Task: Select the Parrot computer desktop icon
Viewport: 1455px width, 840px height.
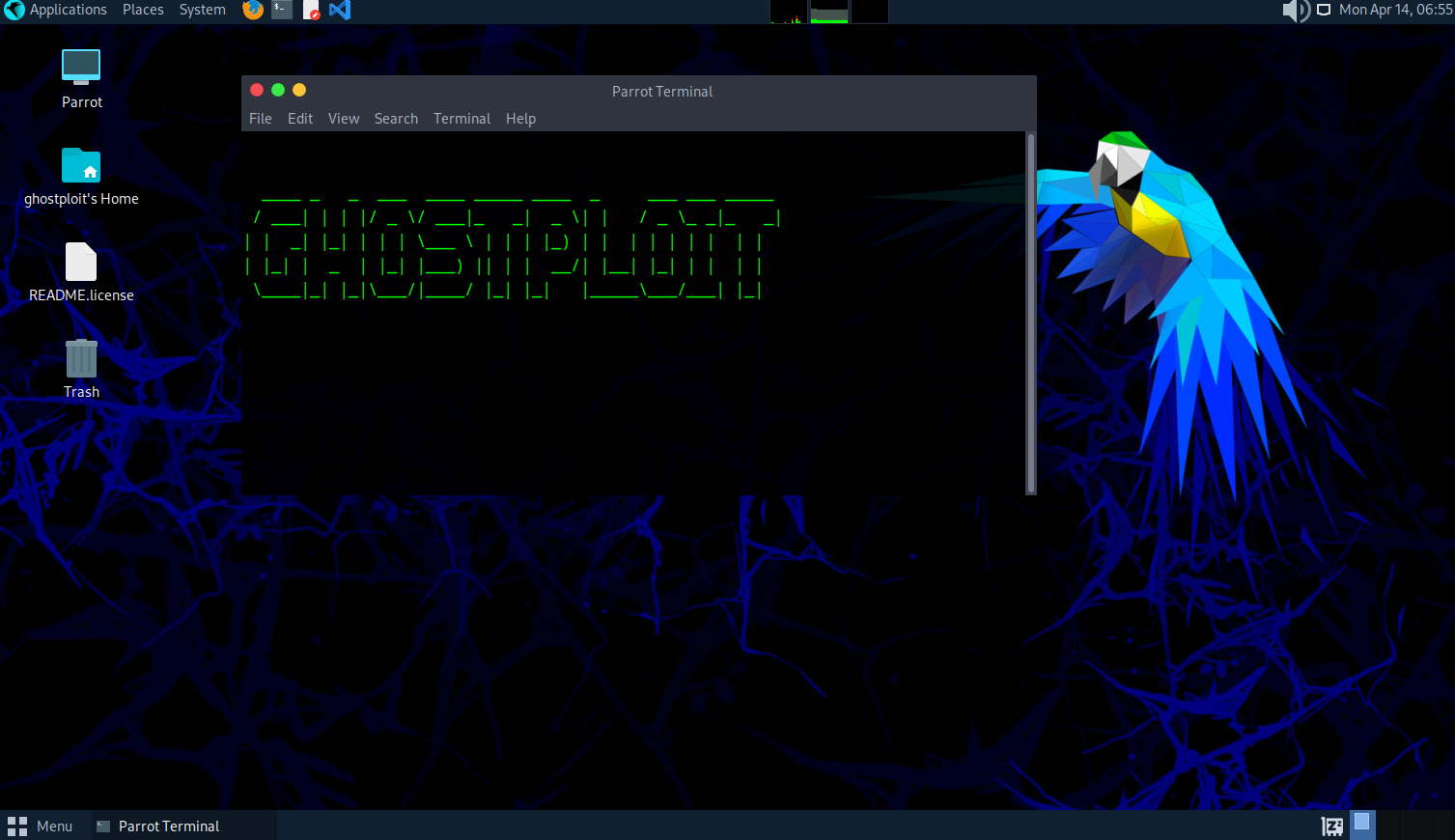Action: (81, 78)
